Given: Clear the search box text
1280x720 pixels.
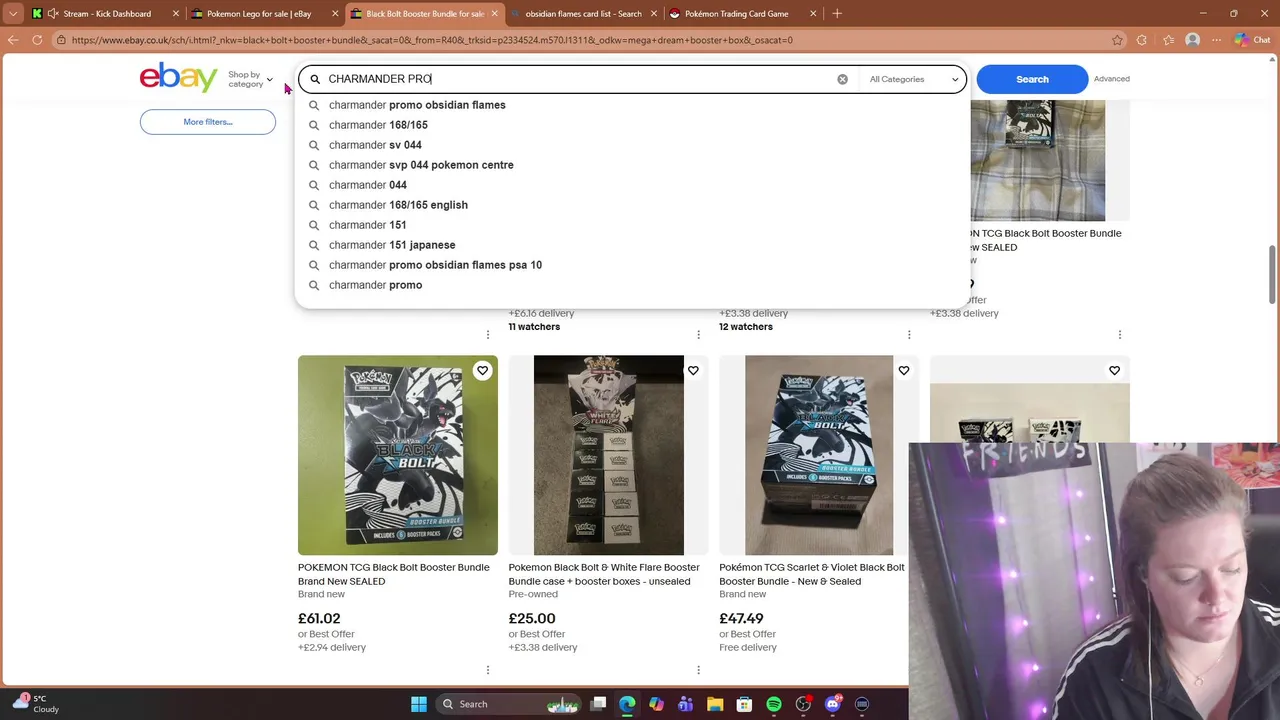Looking at the screenshot, I should (x=842, y=79).
